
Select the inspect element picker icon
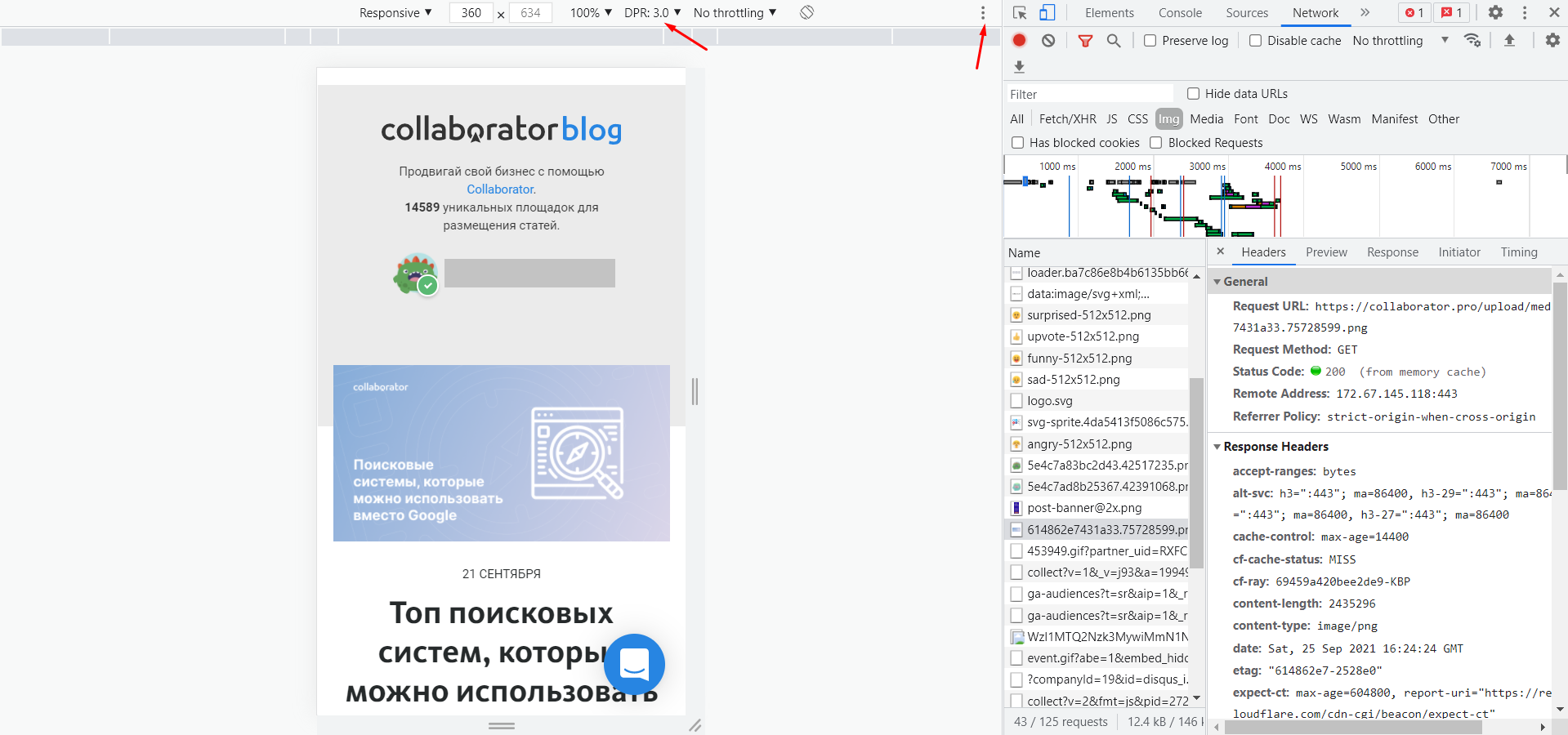[x=1020, y=12]
